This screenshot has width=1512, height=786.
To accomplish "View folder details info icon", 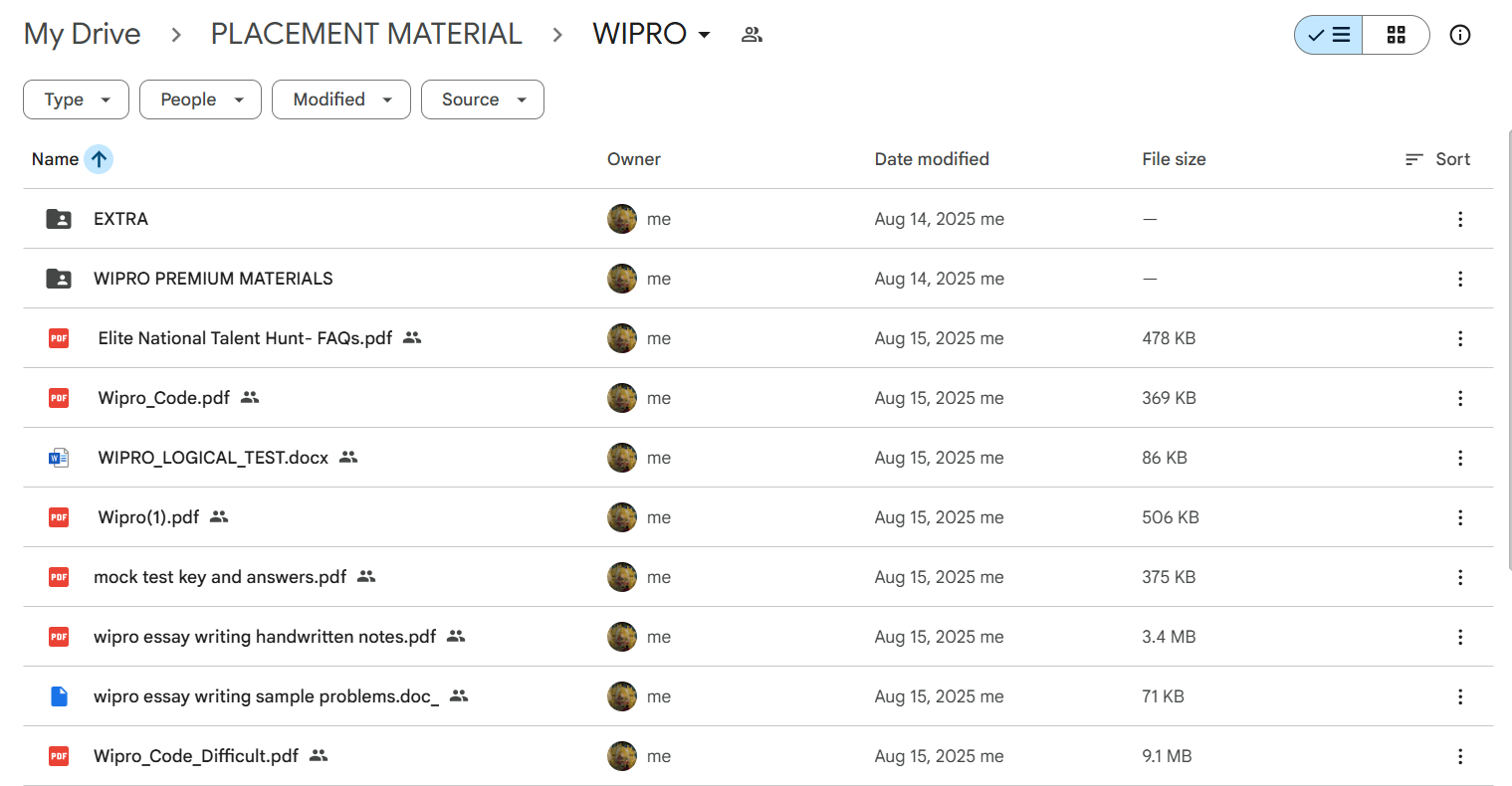I will 1460,35.
